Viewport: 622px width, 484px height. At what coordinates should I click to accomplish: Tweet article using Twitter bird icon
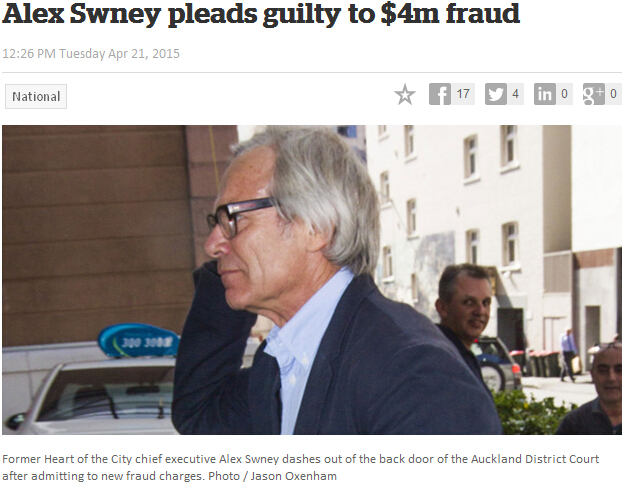(x=496, y=94)
